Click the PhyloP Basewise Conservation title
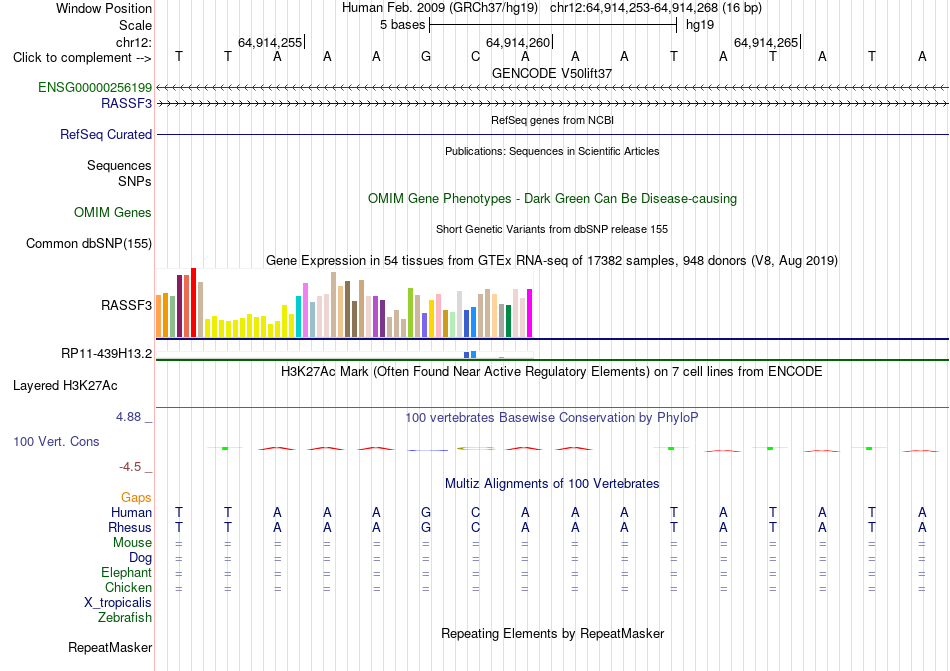Screen dimensions: 950x671 coord(552,417)
